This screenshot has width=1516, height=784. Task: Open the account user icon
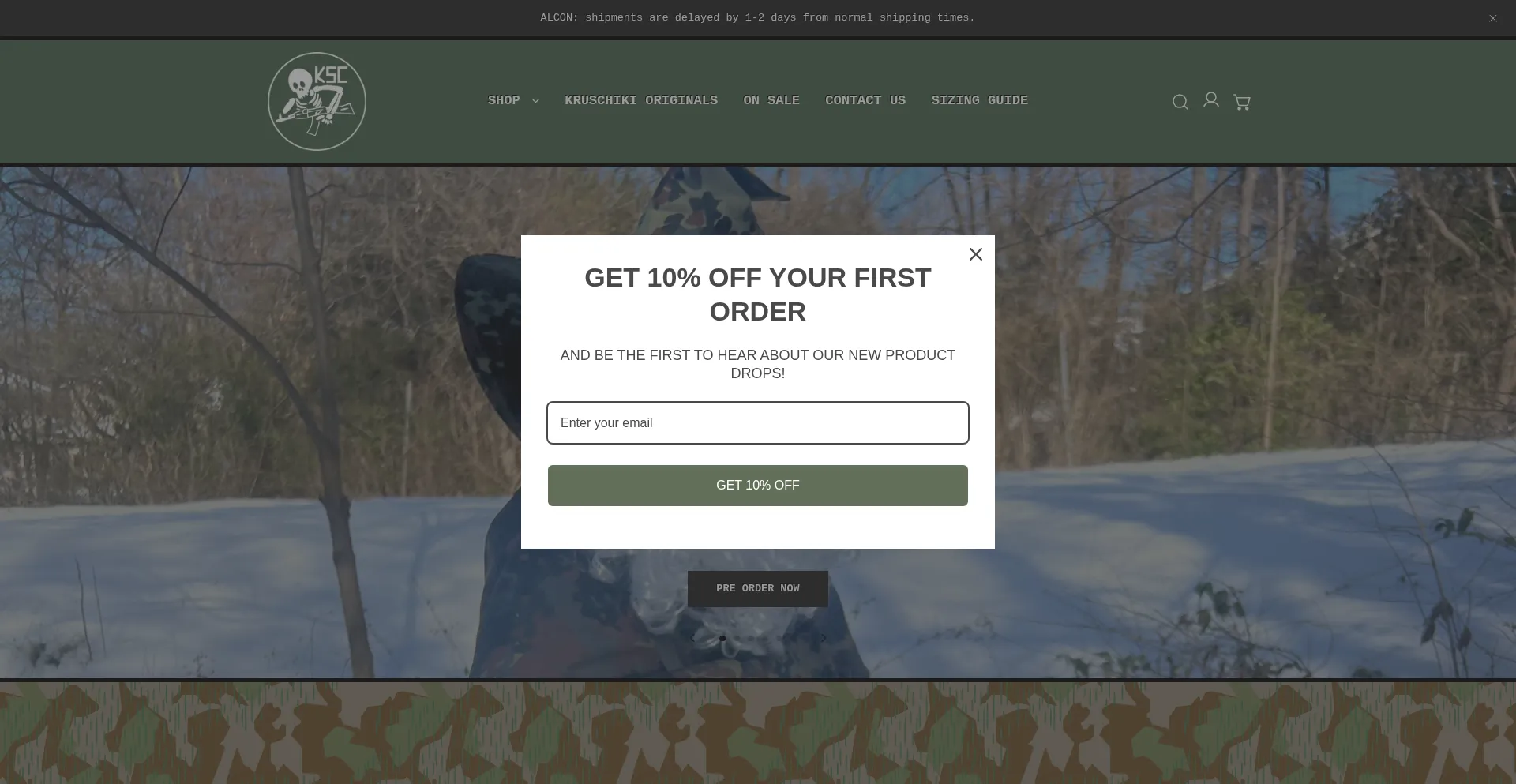coord(1211,99)
